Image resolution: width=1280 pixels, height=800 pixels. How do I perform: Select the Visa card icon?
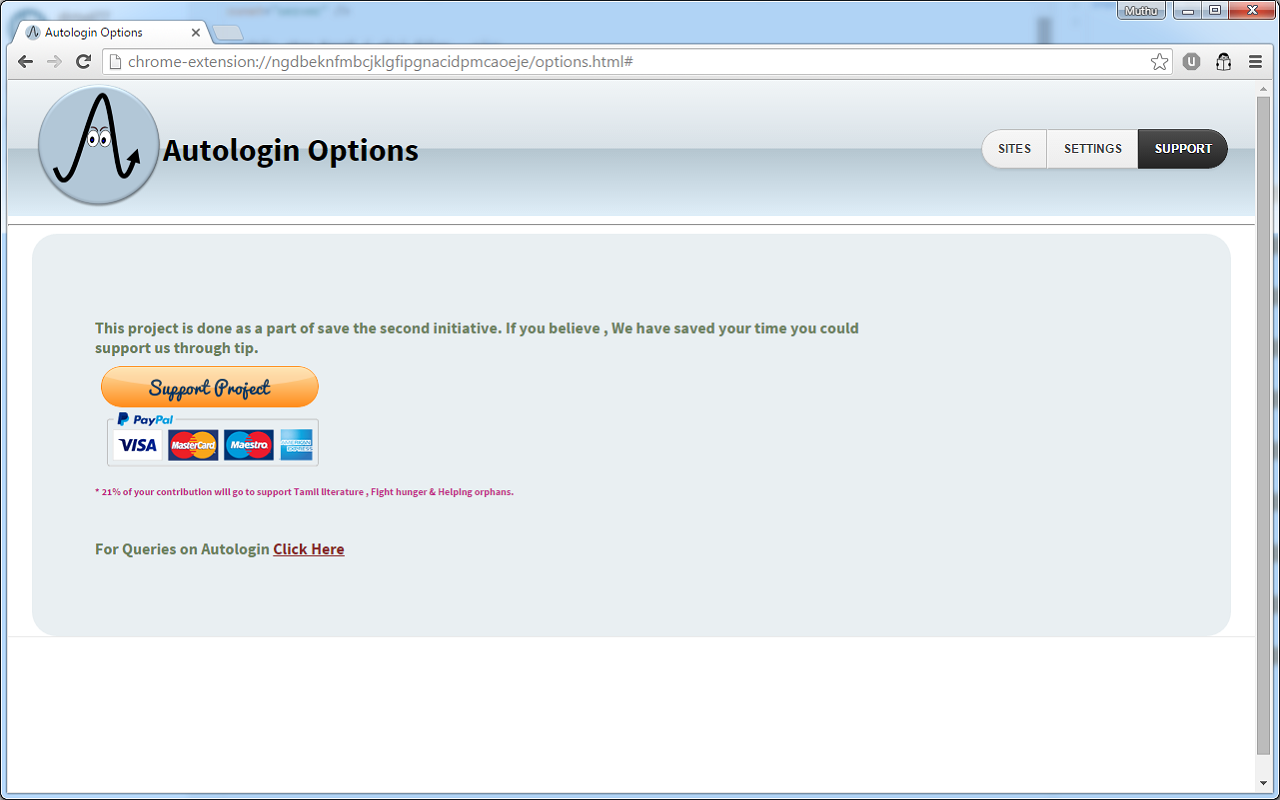coord(137,444)
